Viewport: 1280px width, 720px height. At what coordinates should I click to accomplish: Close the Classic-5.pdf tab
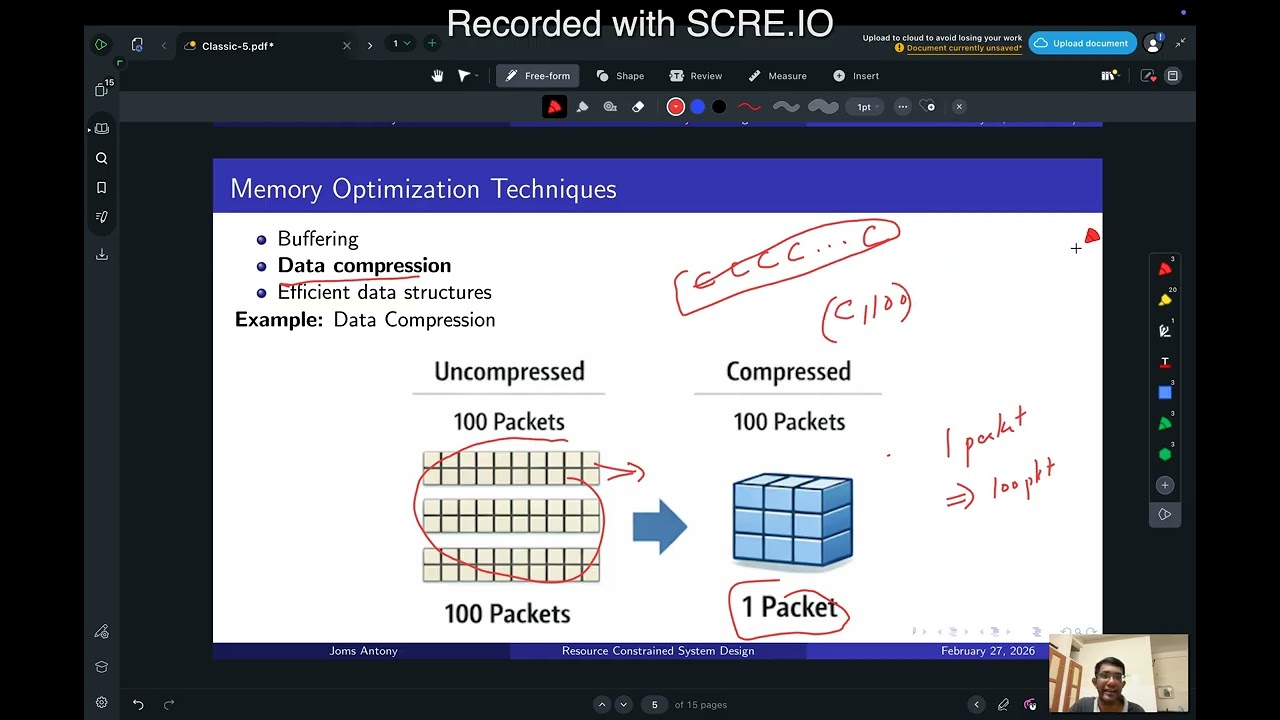[x=347, y=46]
